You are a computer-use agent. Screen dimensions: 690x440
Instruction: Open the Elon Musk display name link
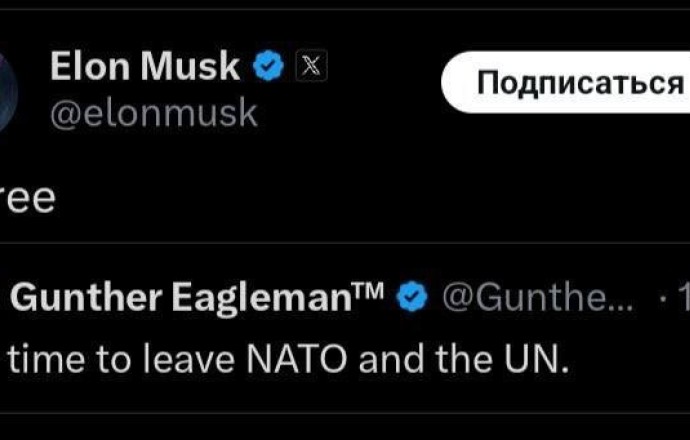tap(145, 68)
